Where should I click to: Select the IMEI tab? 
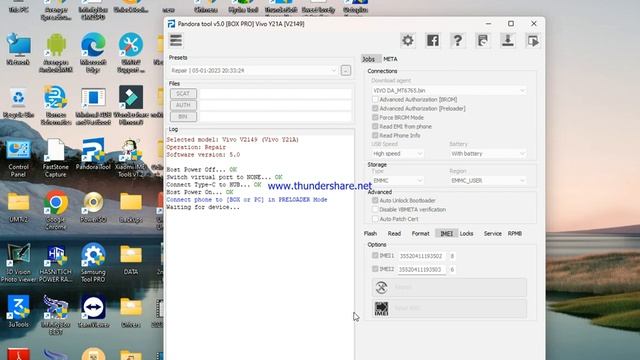(447, 233)
